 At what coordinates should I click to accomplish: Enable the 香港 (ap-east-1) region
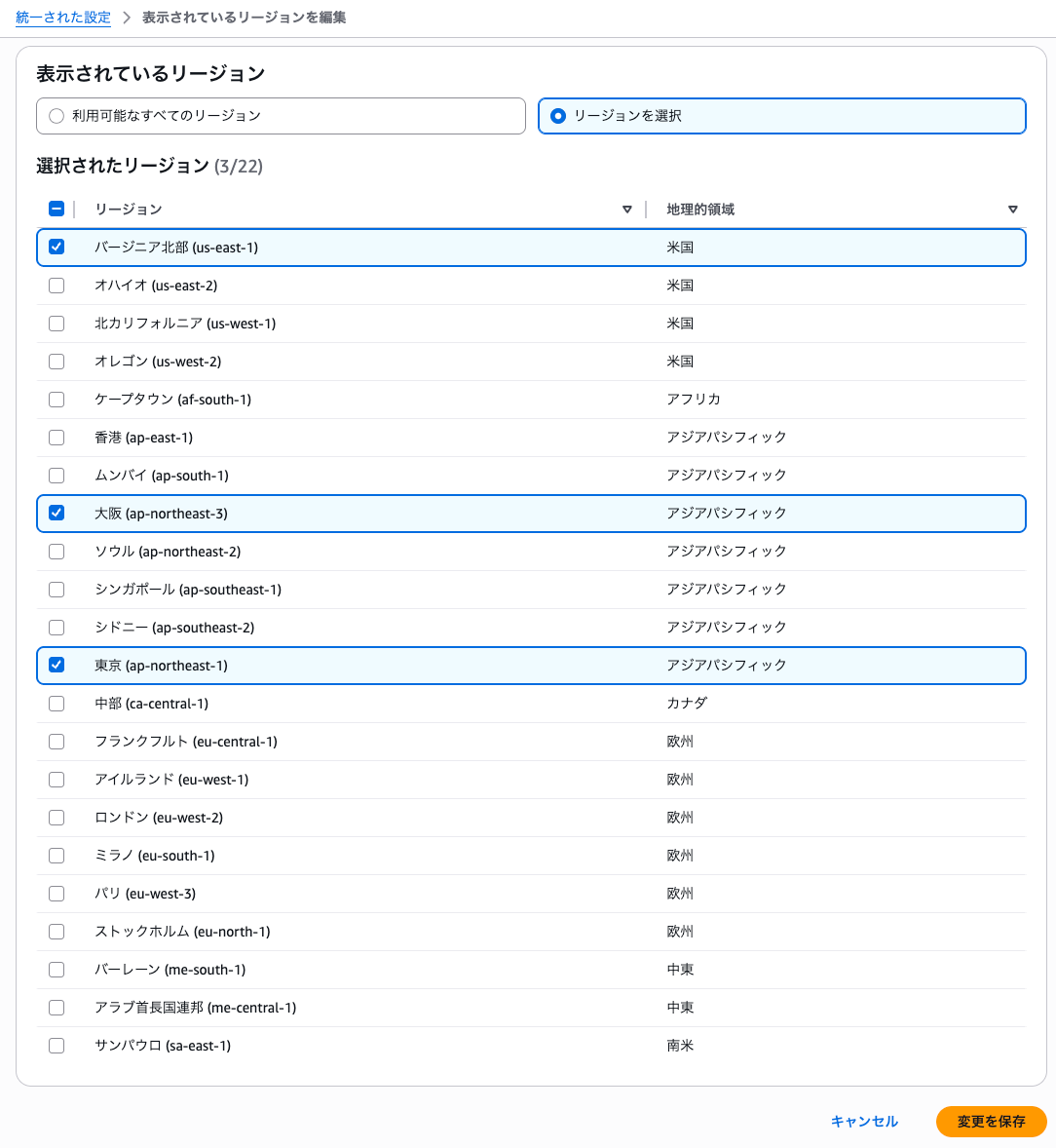(57, 437)
